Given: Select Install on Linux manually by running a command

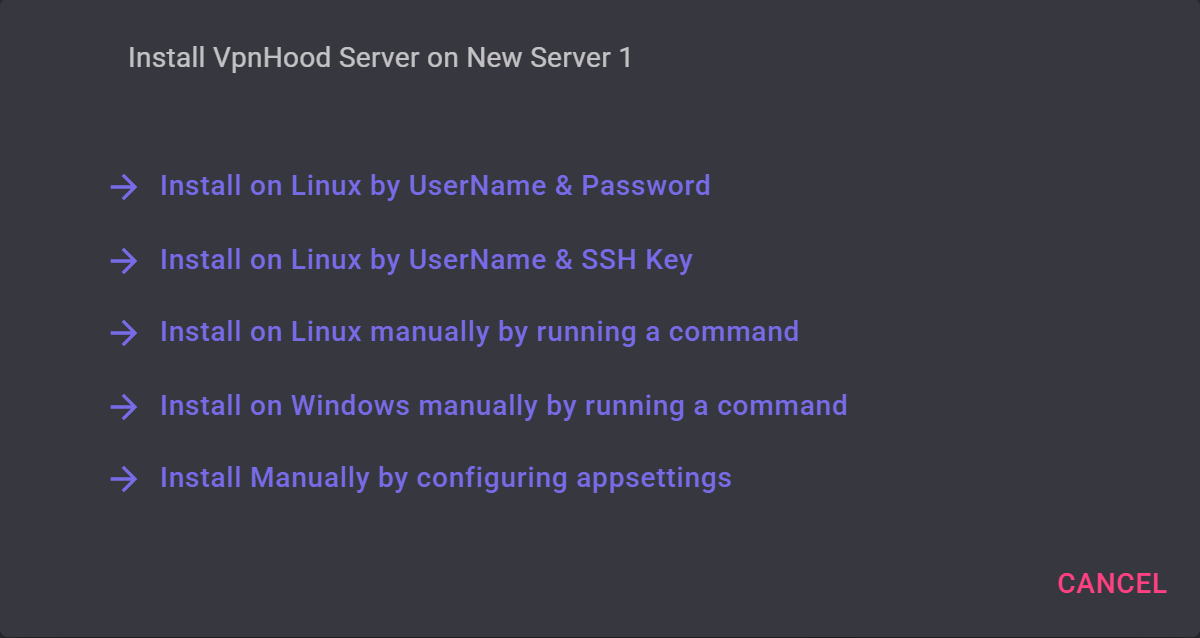Looking at the screenshot, I should (479, 332).
